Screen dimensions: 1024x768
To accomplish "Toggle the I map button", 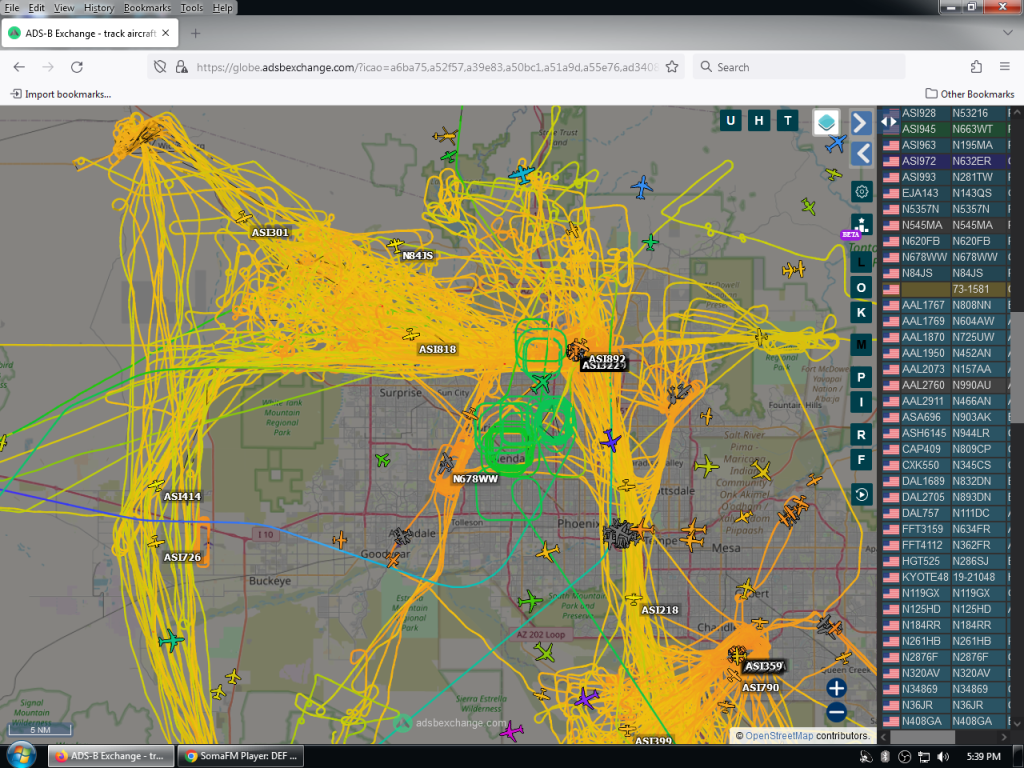I will 861,402.
